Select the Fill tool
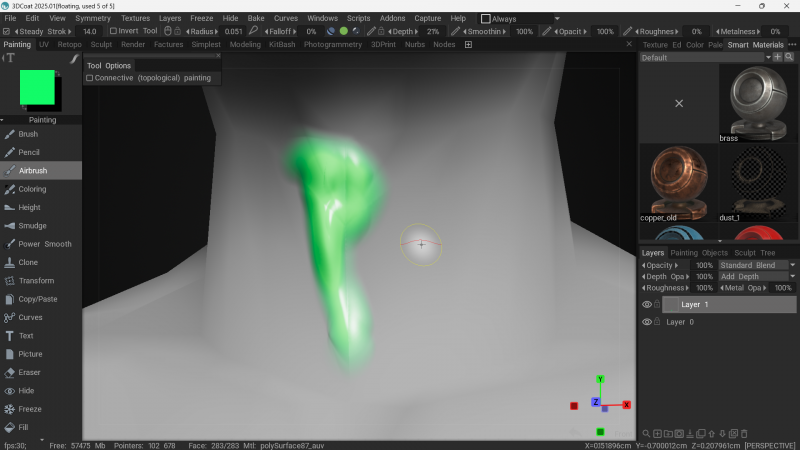The height and width of the screenshot is (450, 800). (24, 427)
